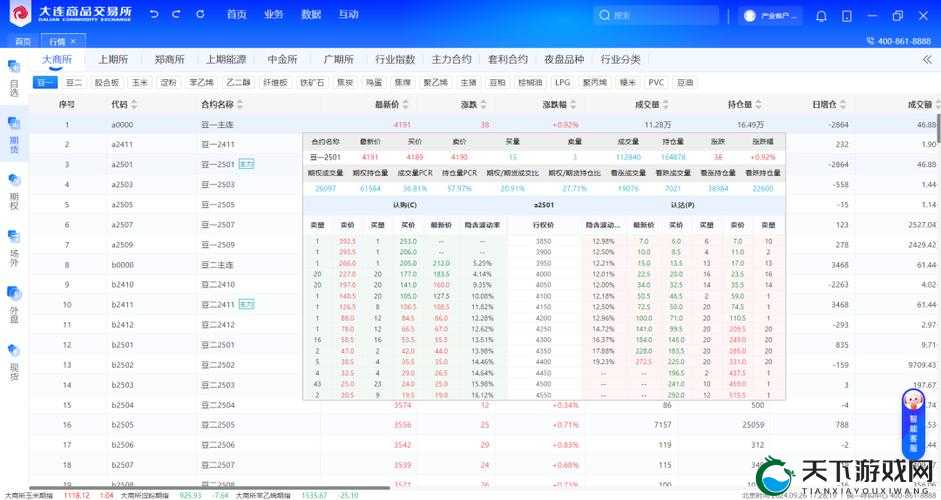Viewport: 941px width, 500px height.
Task: Open the 主力合约 tab
Action: 451,59
